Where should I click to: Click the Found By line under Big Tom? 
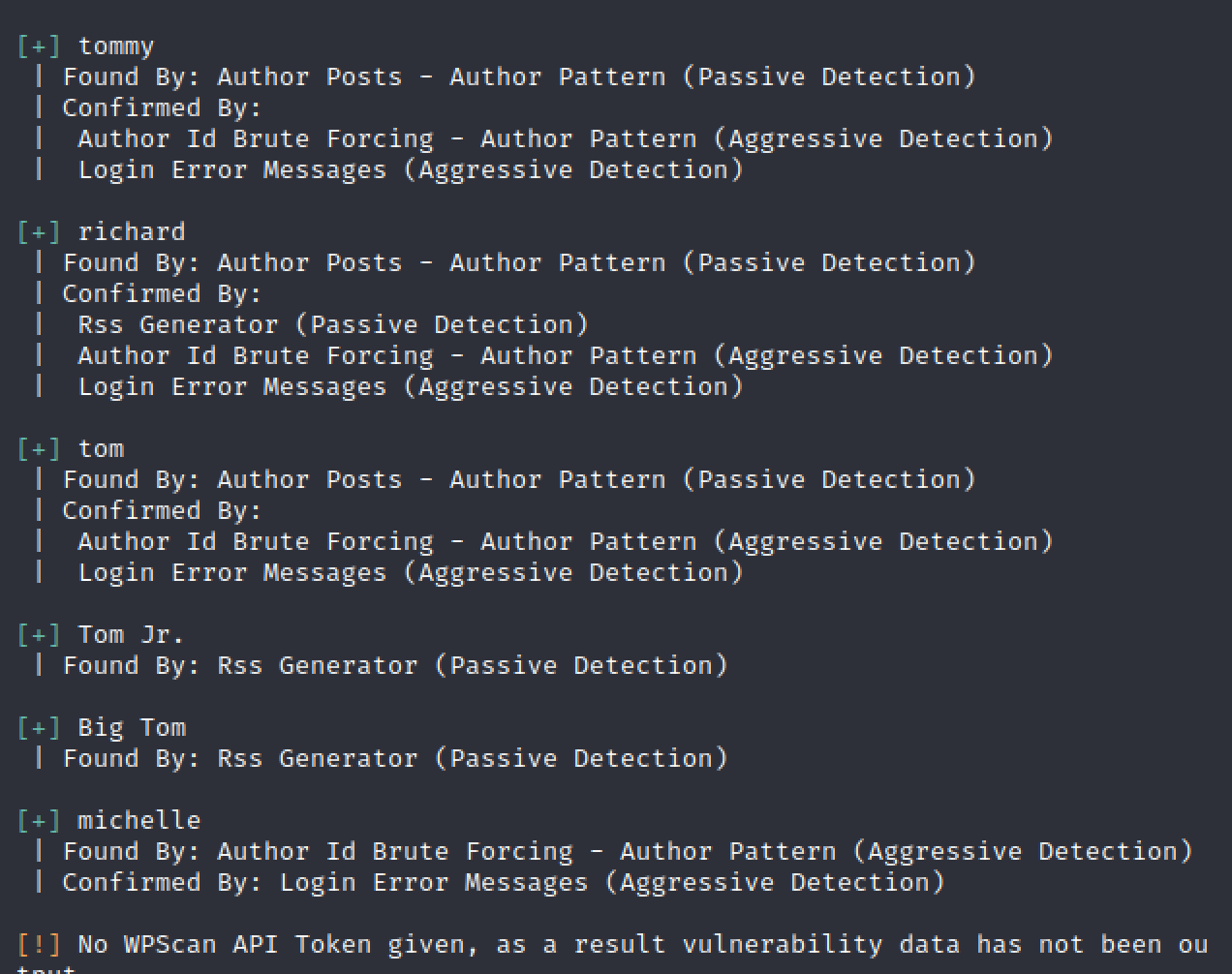[395, 759]
